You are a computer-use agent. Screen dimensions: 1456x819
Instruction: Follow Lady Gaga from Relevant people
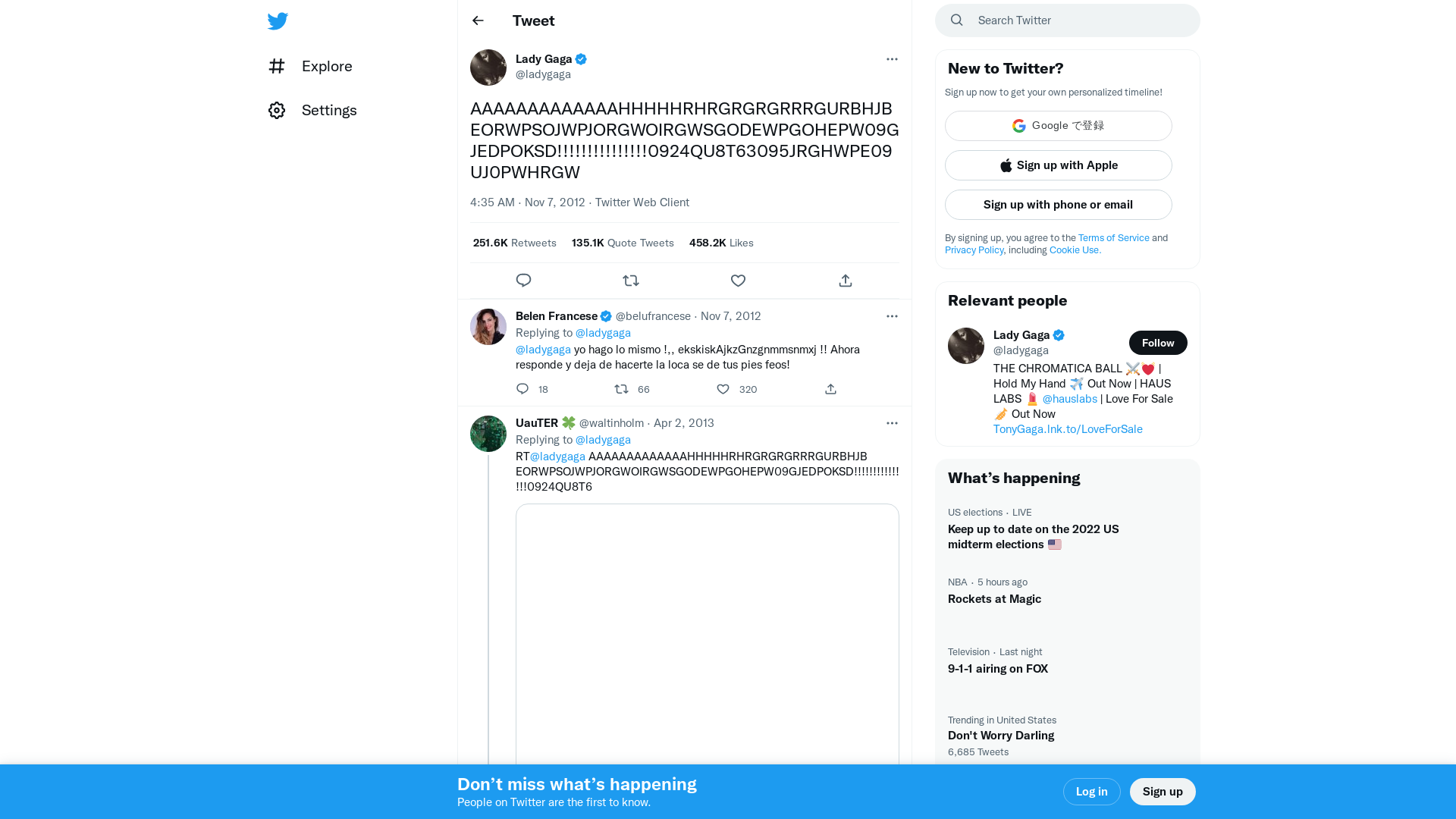1158,343
